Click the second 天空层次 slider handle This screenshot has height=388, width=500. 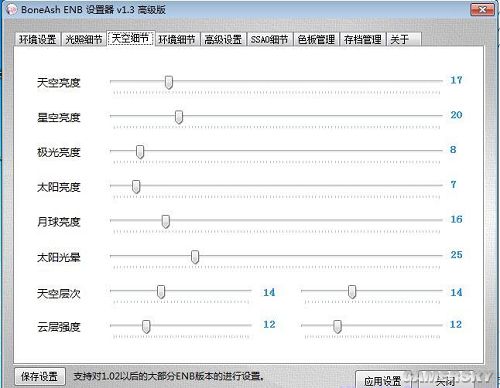352,292
